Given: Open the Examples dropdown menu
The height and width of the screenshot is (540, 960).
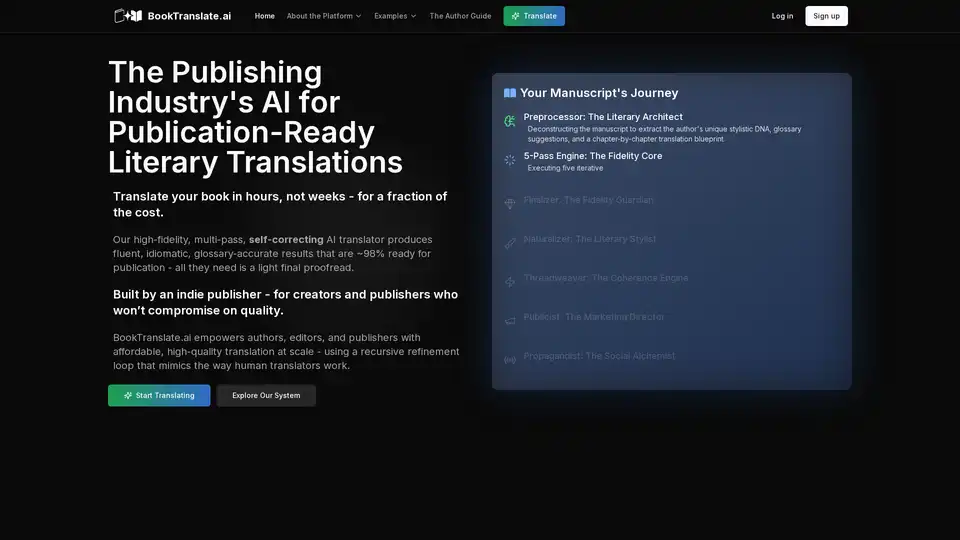Looking at the screenshot, I should [x=395, y=16].
